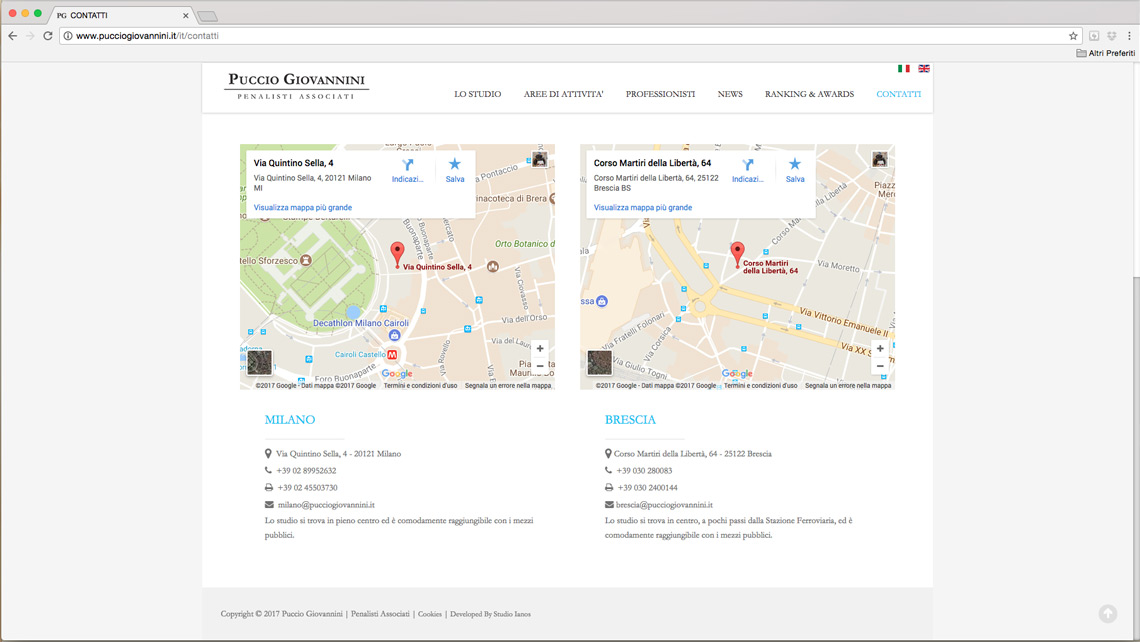Click Brescia fax +39 030 2400144
Viewport: 1140px width, 642px height.
[647, 488]
